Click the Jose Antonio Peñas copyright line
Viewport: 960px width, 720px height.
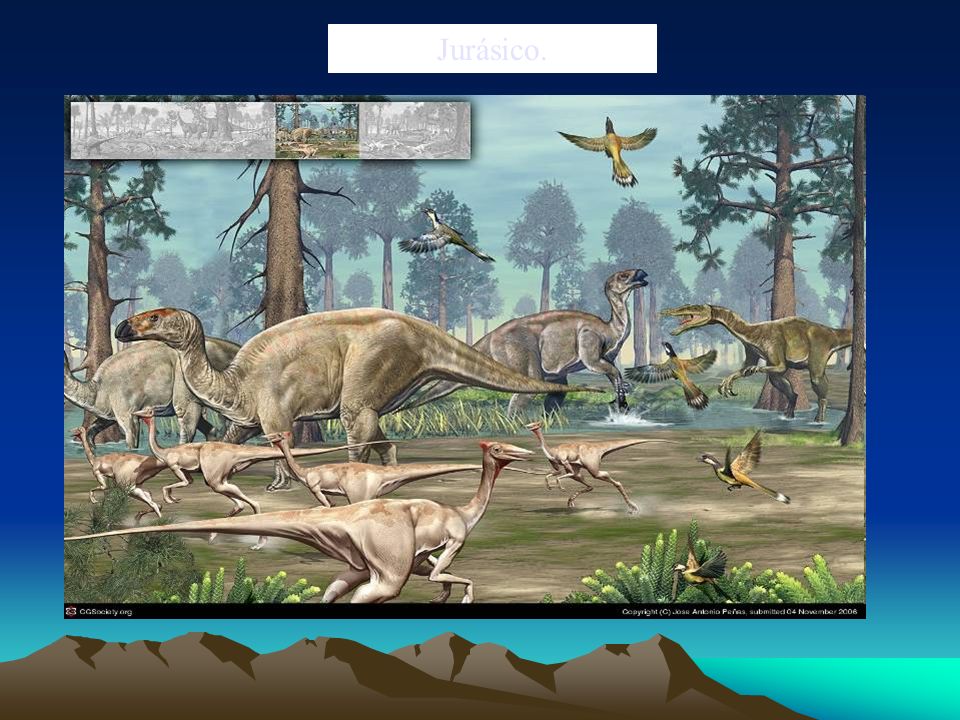740,612
